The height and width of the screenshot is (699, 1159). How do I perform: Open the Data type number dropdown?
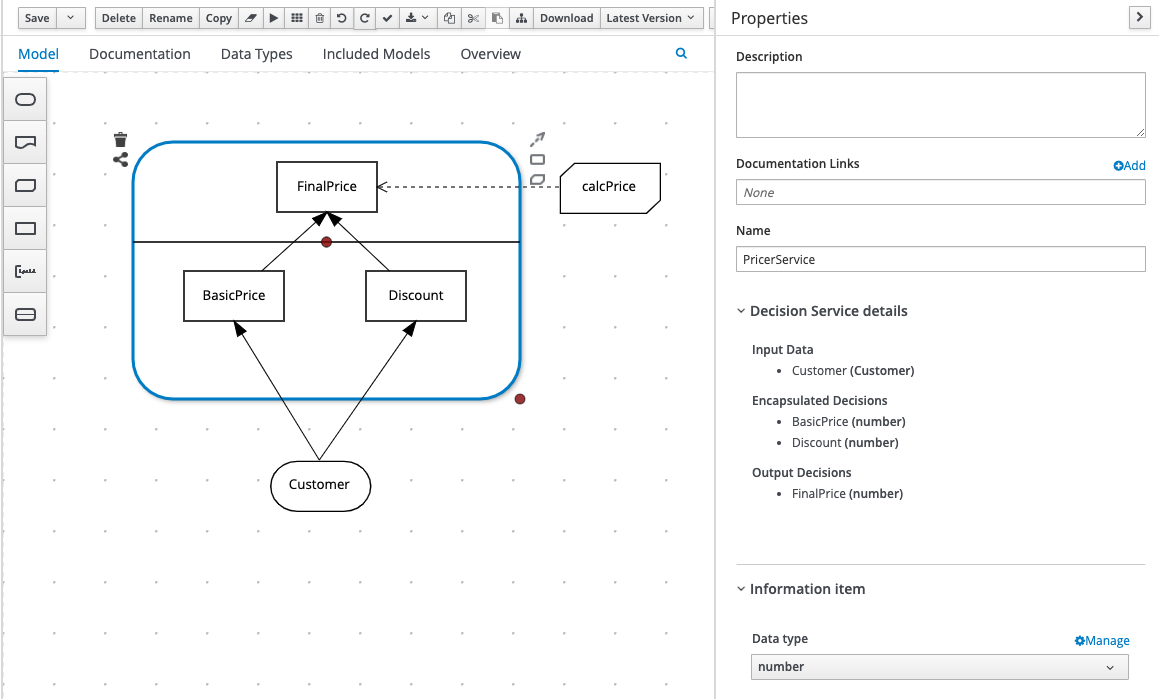(x=939, y=667)
